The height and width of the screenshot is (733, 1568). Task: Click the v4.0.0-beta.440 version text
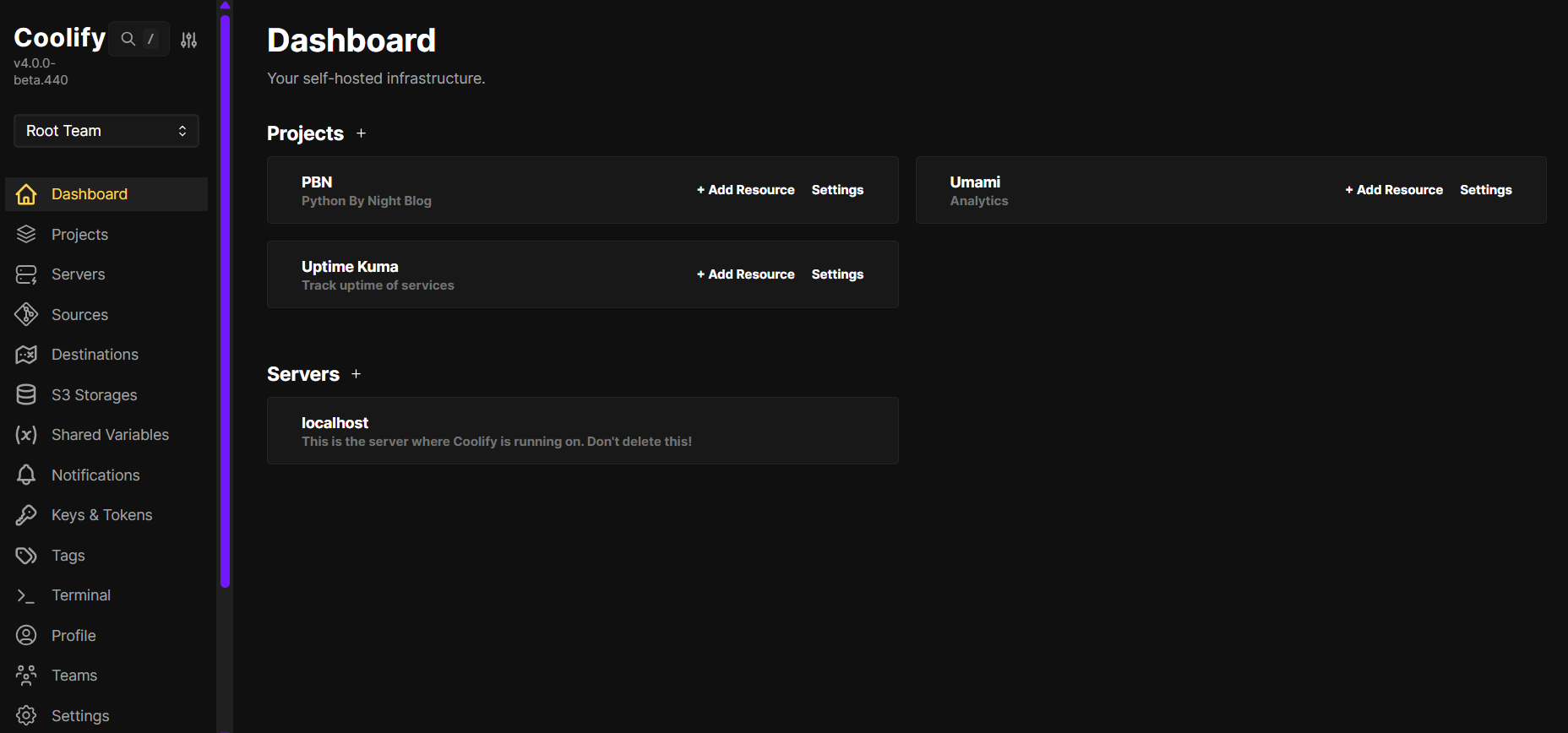coord(41,72)
